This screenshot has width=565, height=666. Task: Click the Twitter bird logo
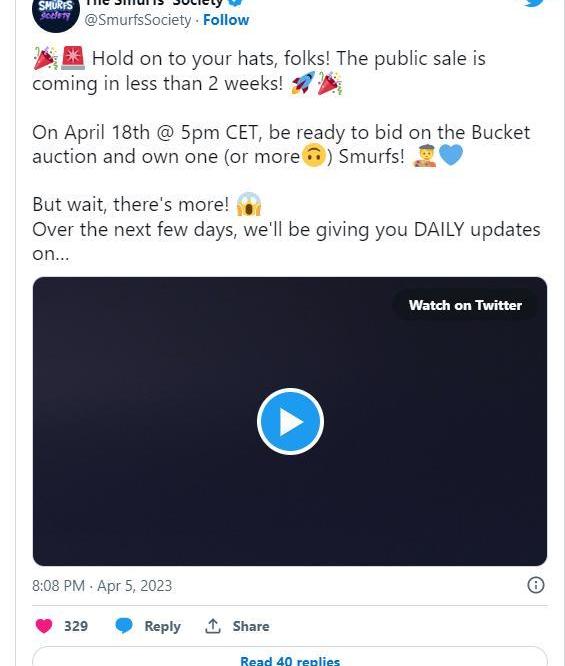(534, 3)
